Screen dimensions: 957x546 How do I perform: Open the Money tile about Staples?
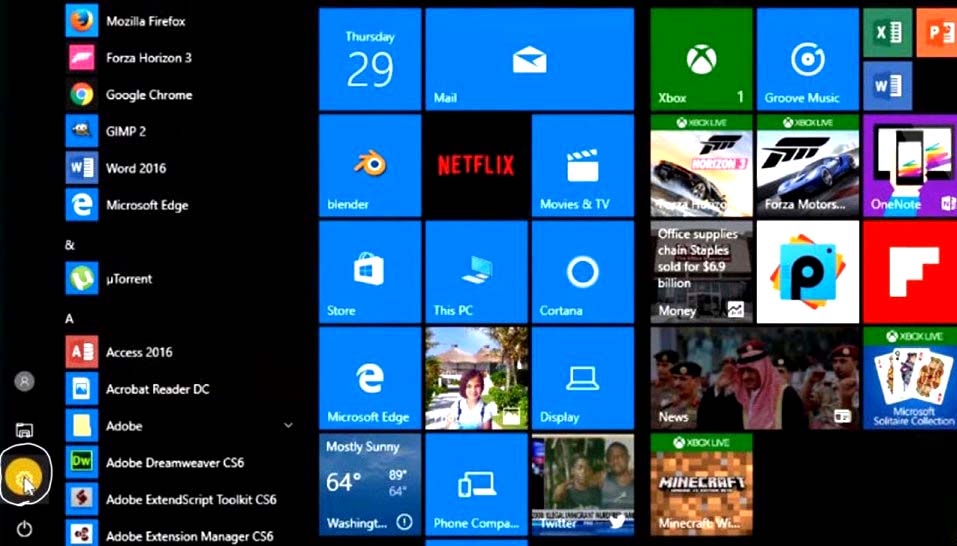[701, 272]
